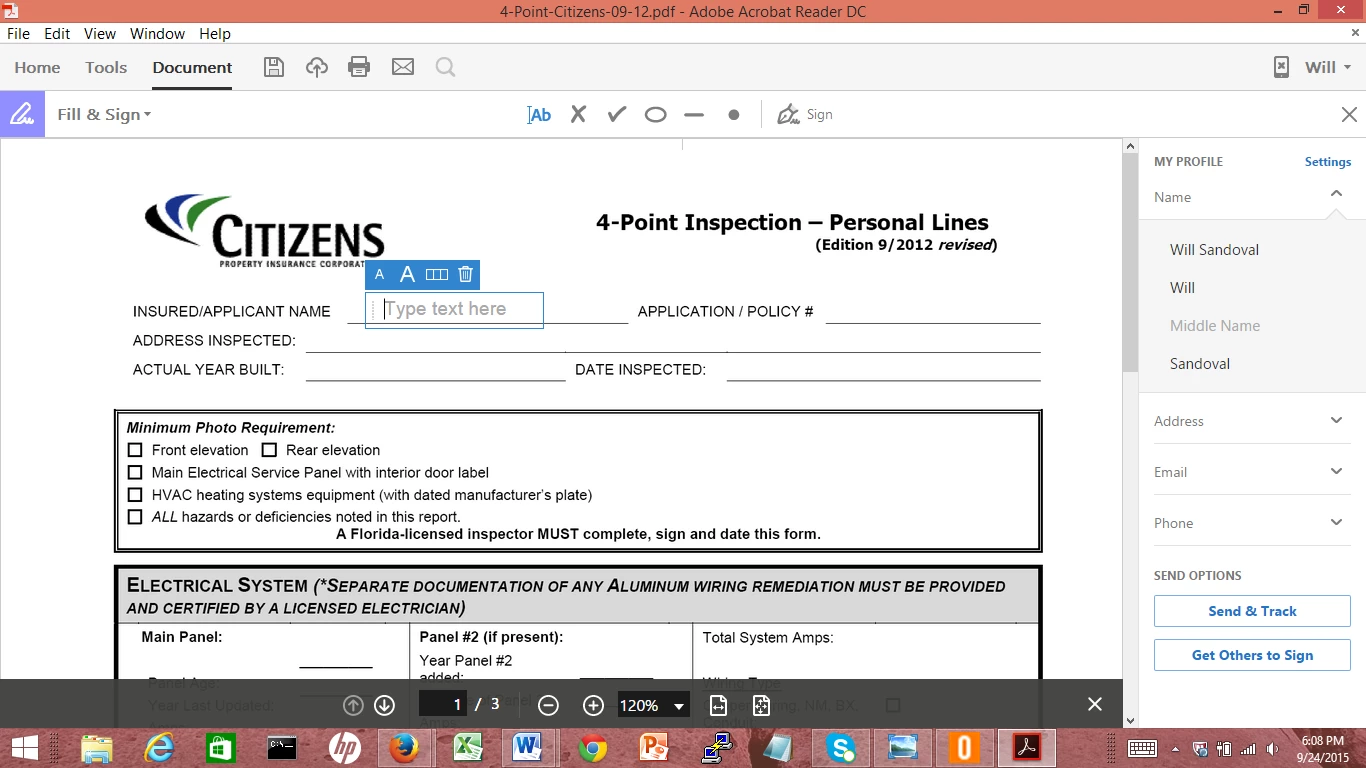Expand the Address profile section
Viewport: 1366px width, 768px height.
1336,420
